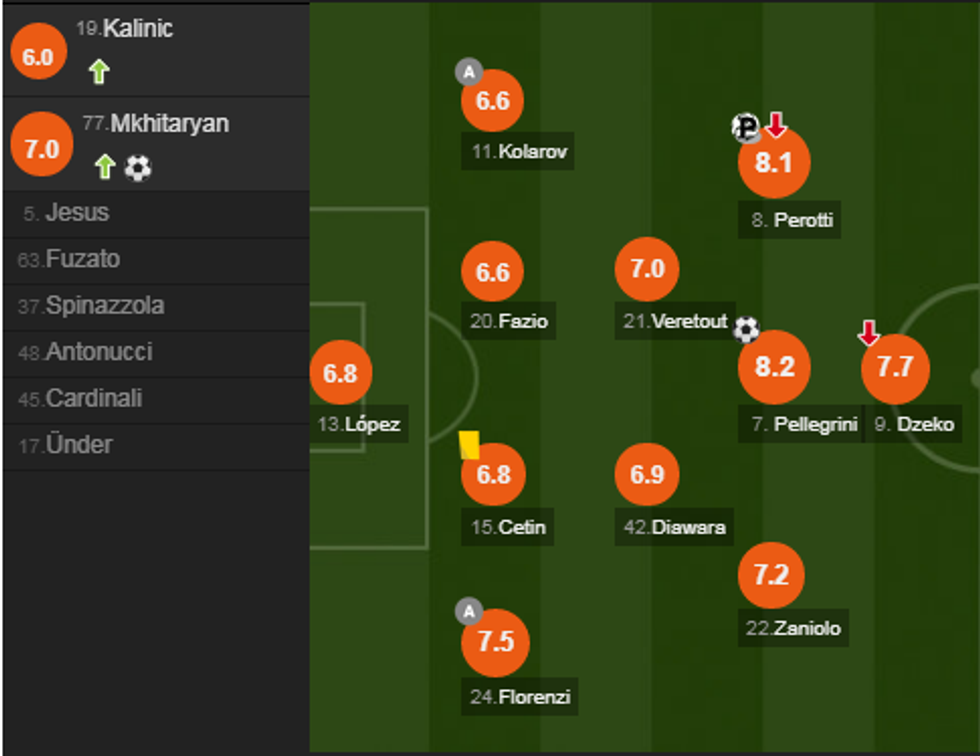Click Mkhitaryan's green substituted-on arrow
The image size is (980, 756).
pyautogui.click(x=106, y=167)
